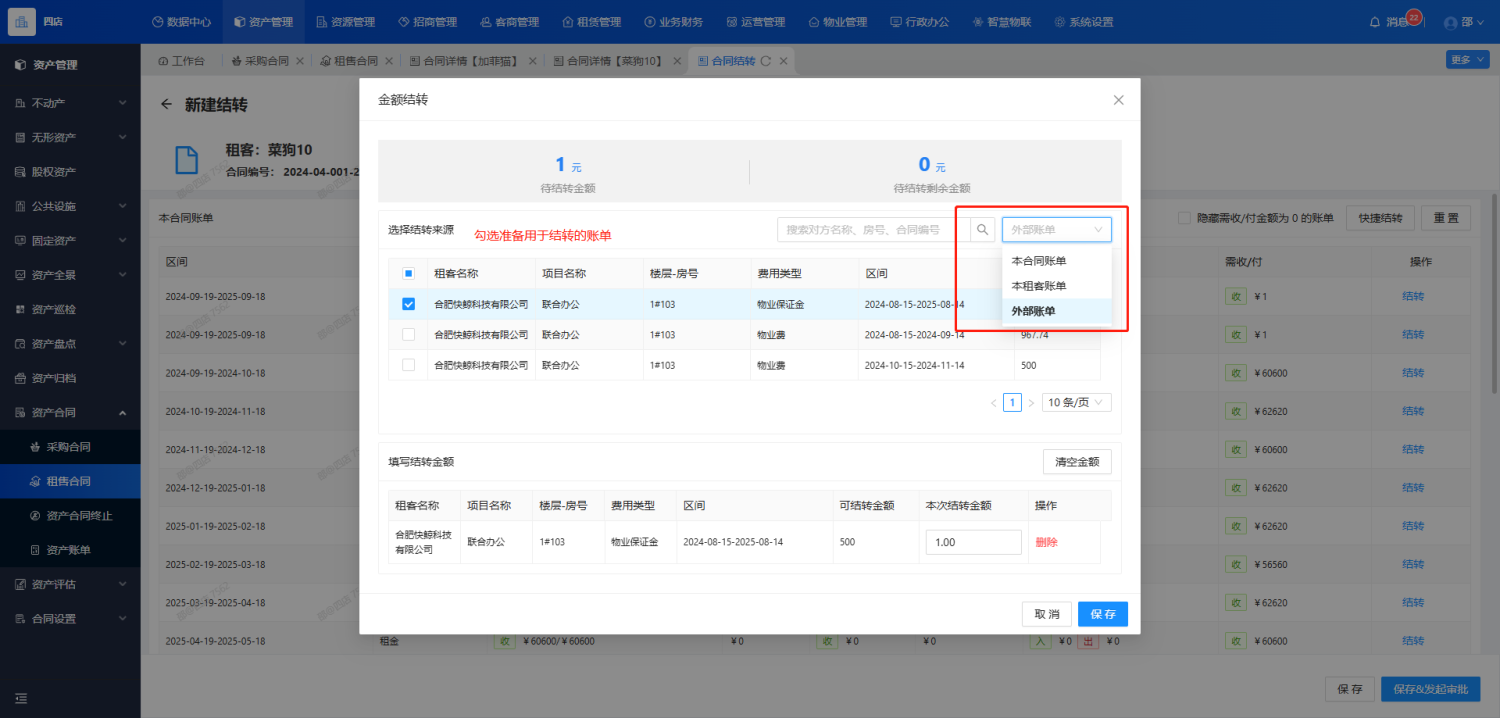The height and width of the screenshot is (718, 1500).
Task: Click the refresh icon on the 合同结转 tab
Action: [x=765, y=61]
